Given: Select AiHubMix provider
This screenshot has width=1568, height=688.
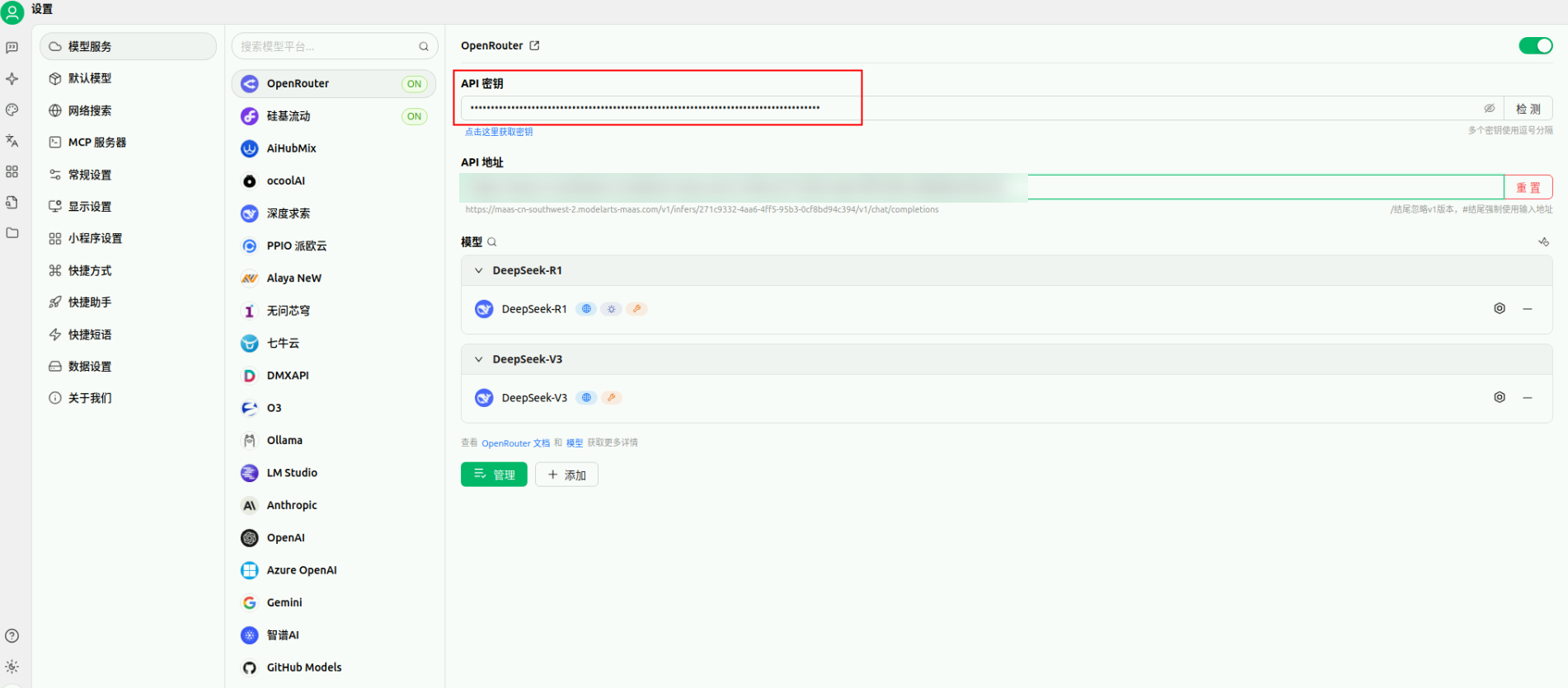Looking at the screenshot, I should point(333,148).
